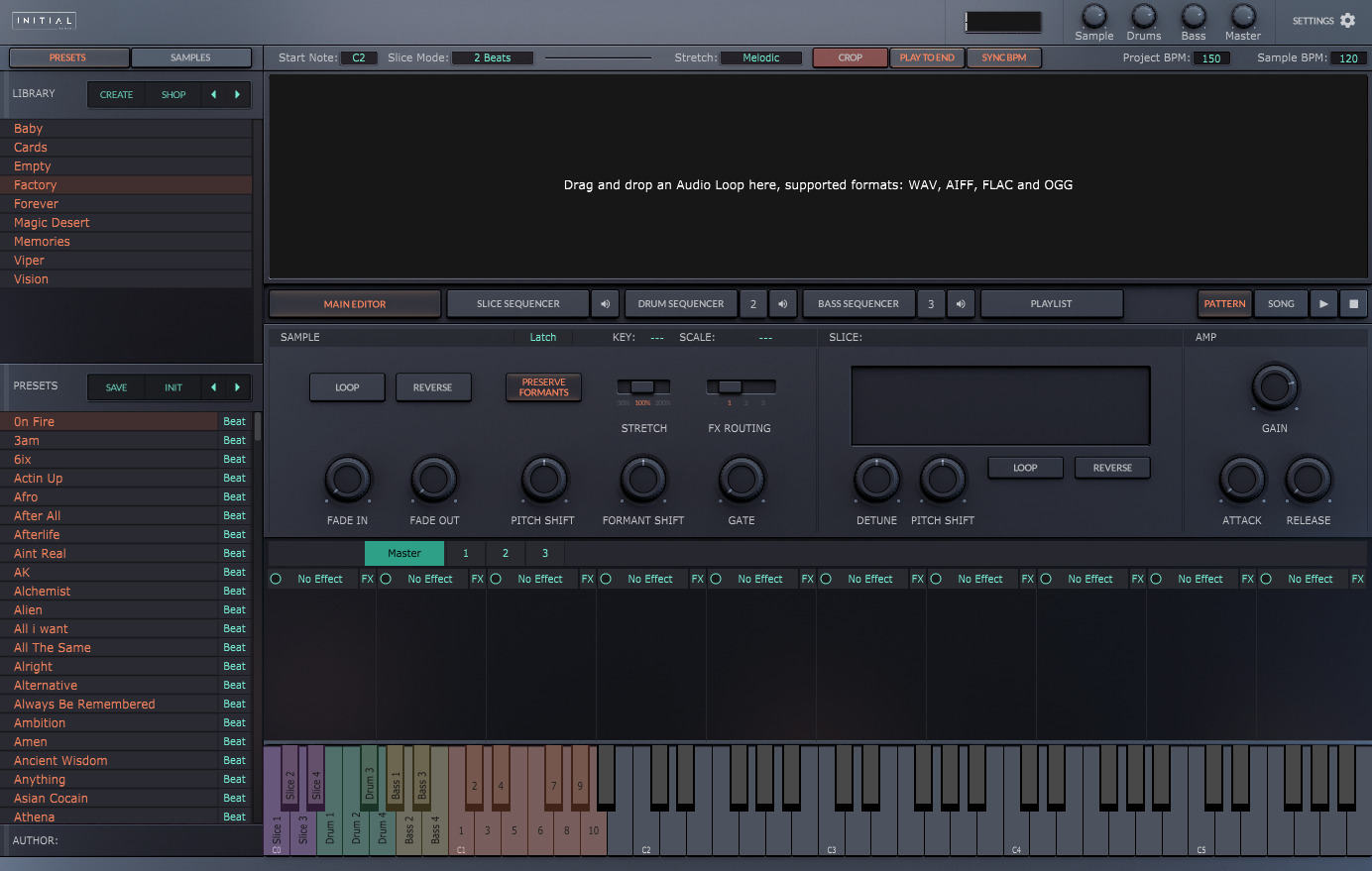Open the Stretch Melodic dropdown
This screenshot has width=1372, height=871.
point(760,57)
